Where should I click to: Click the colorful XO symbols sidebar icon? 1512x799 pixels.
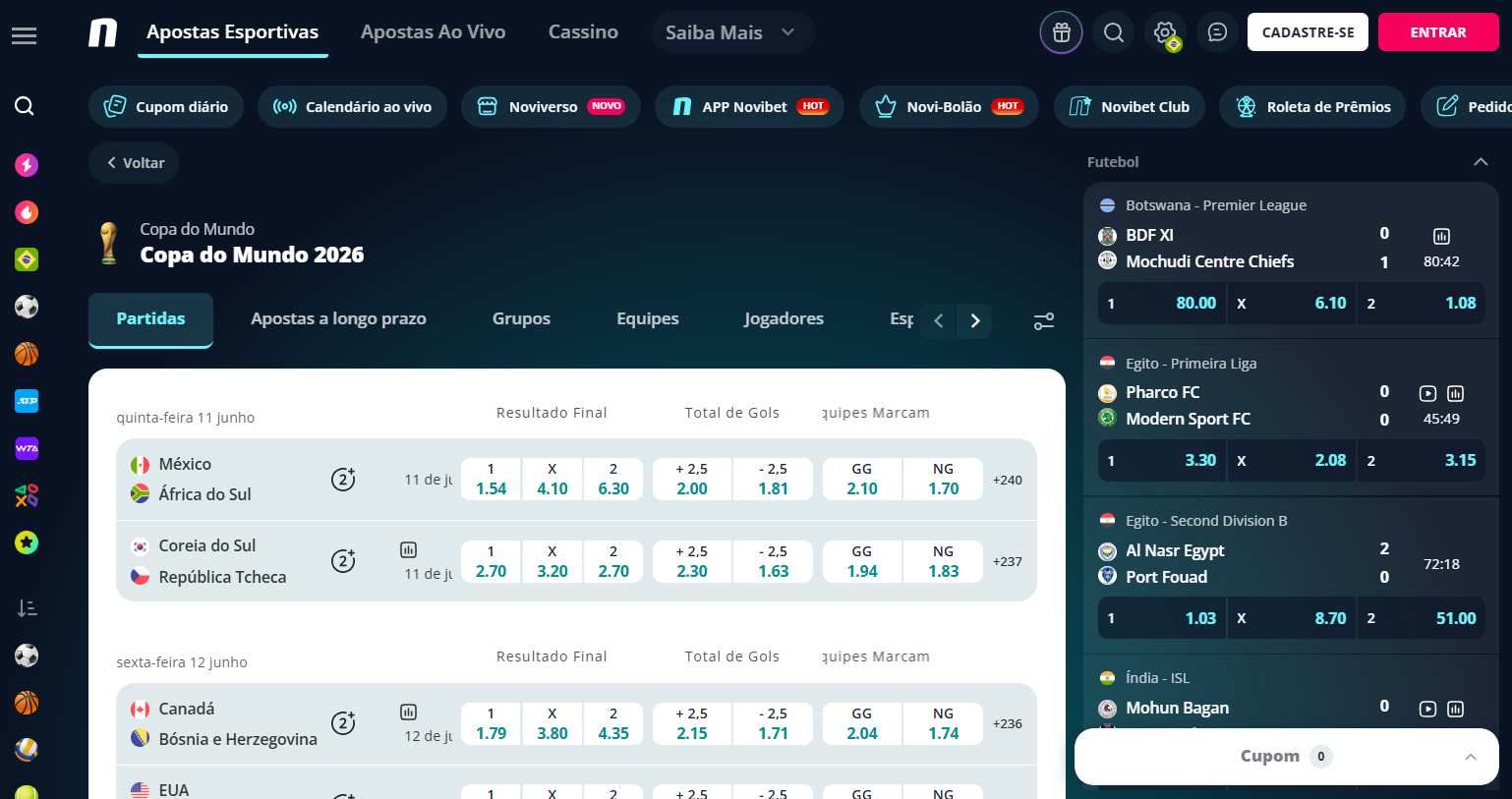[27, 495]
